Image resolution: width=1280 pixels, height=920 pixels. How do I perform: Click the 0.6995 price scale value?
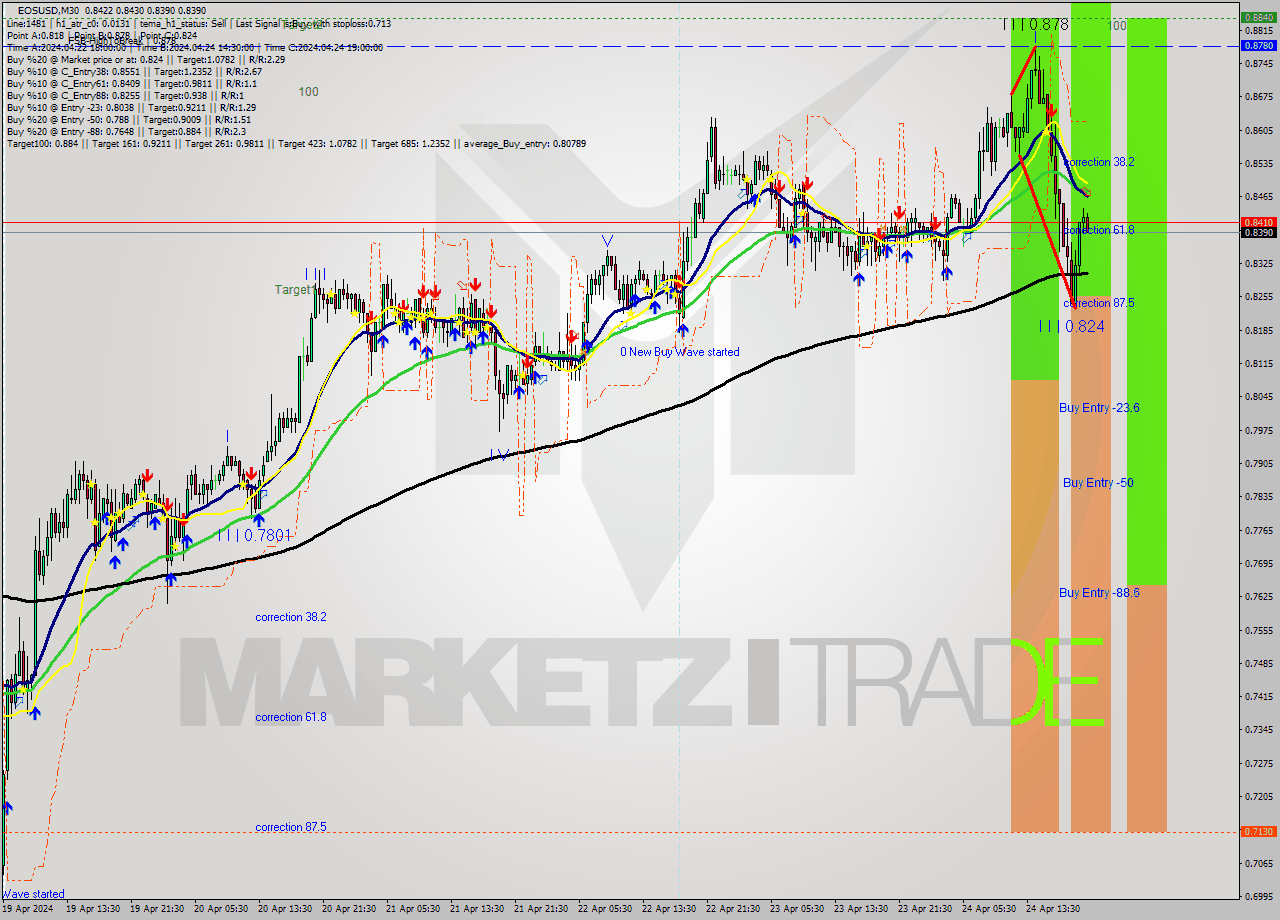(x=1257, y=896)
